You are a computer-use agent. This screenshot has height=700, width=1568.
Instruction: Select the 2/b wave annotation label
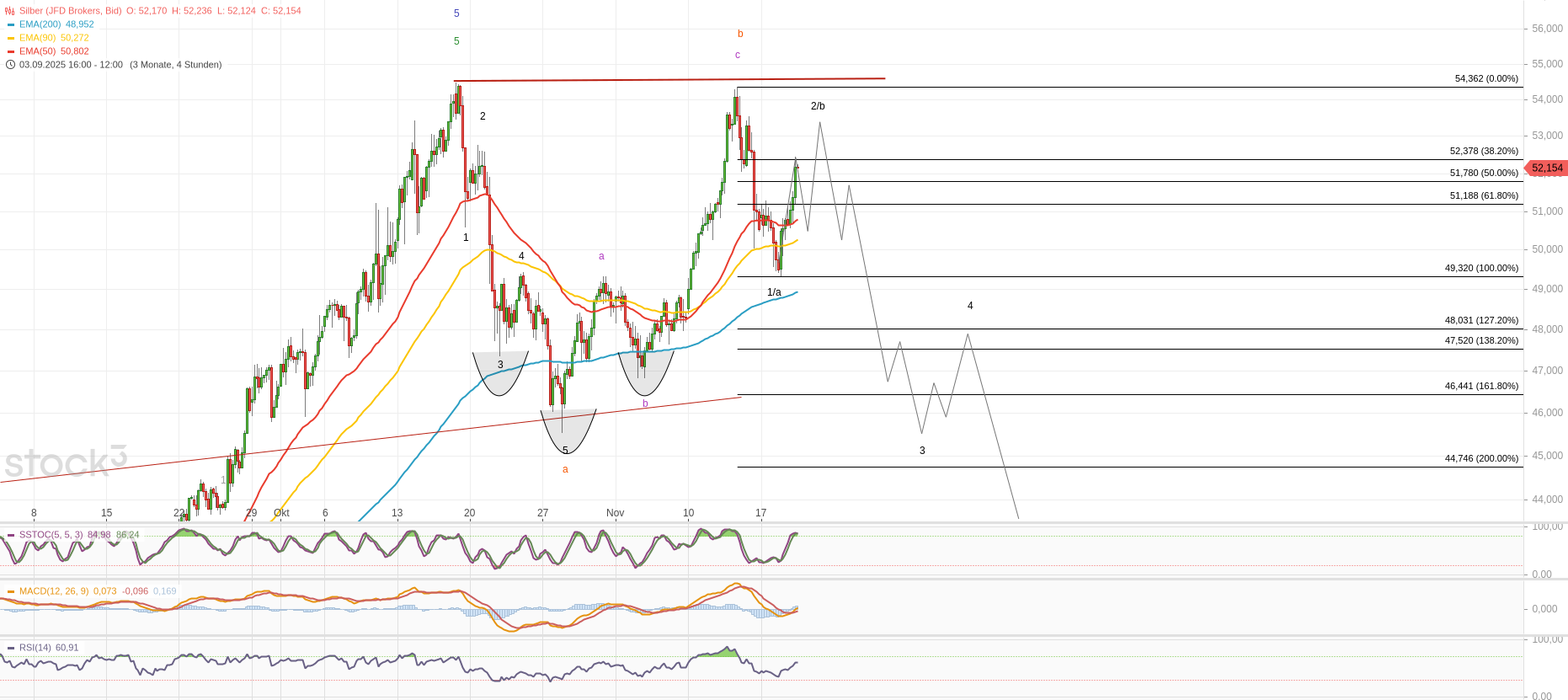[818, 106]
